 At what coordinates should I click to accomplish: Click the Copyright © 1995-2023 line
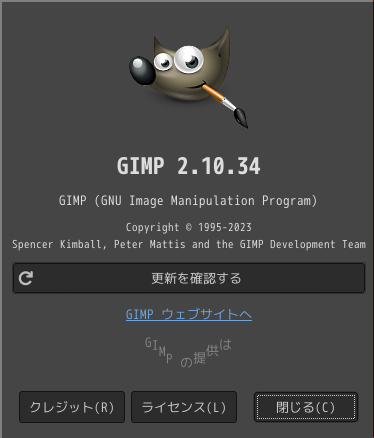189,227
